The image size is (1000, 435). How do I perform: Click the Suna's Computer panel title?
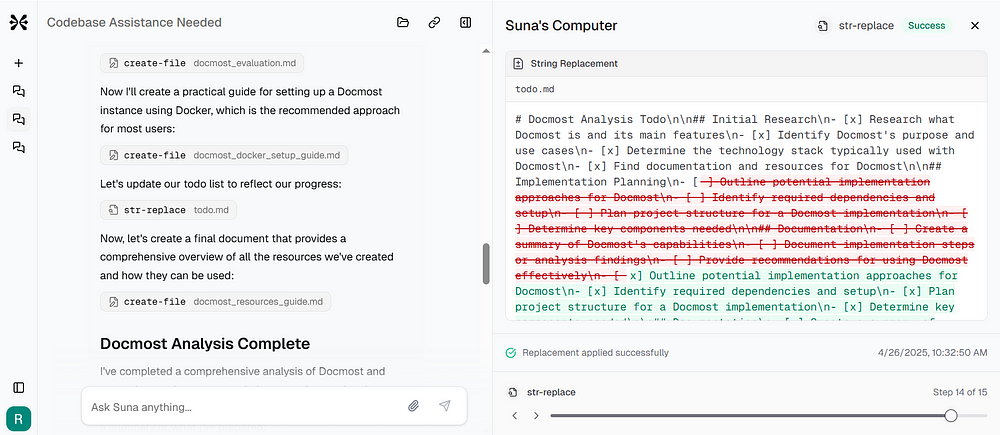click(561, 26)
